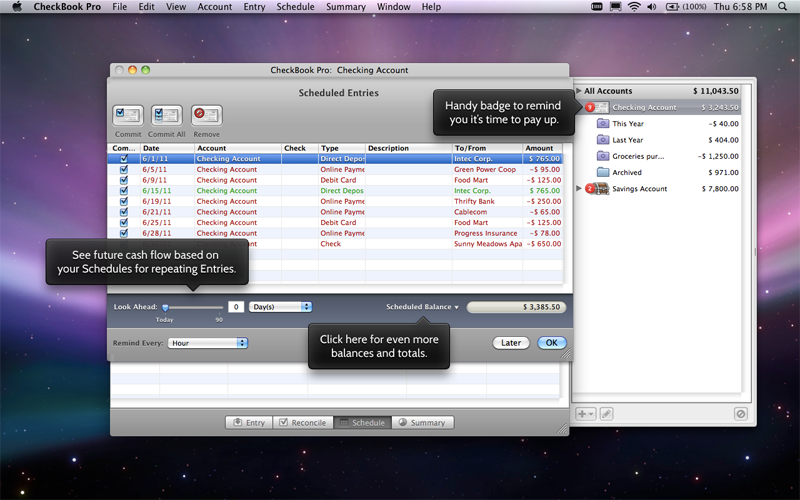800x500 pixels.
Task: Sort by the Type column header
Action: point(342,148)
